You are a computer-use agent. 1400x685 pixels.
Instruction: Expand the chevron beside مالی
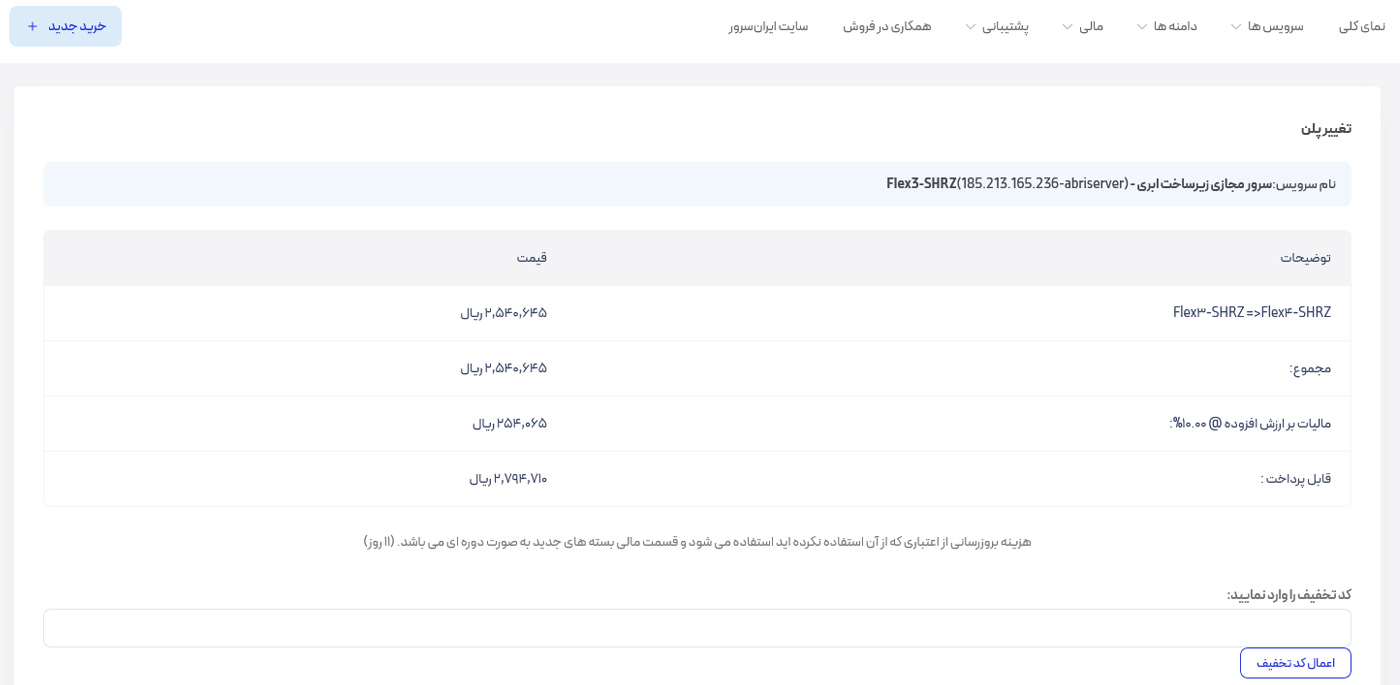point(1067,27)
